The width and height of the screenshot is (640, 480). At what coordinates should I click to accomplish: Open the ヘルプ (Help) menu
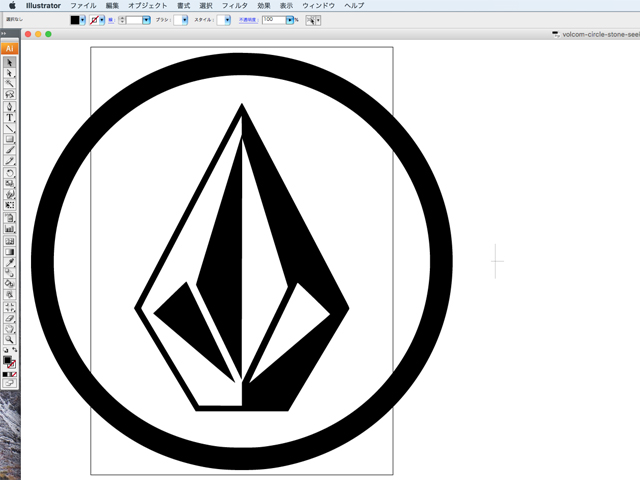click(x=354, y=5)
